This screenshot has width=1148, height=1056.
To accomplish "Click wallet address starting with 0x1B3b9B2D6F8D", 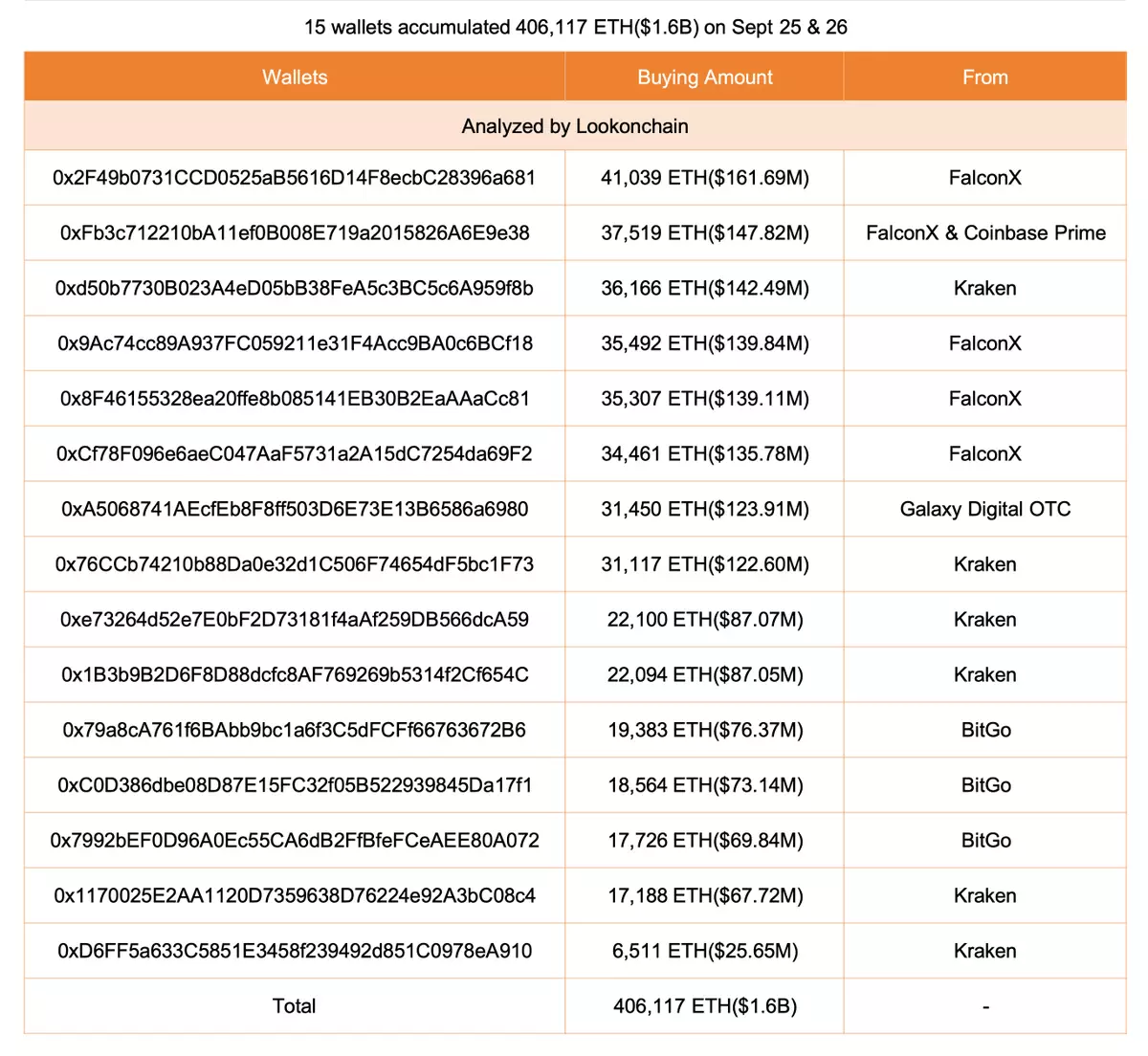I will [x=295, y=675].
